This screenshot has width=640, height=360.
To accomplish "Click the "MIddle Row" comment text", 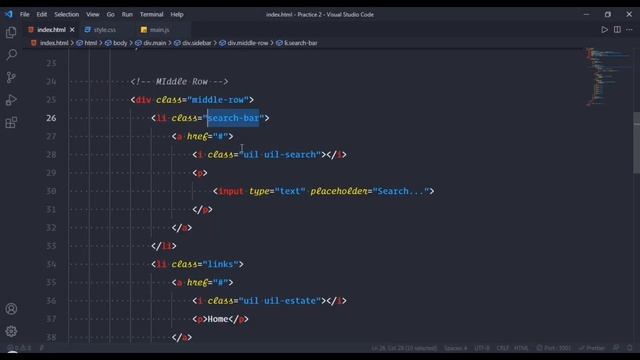I will (x=182, y=81).
